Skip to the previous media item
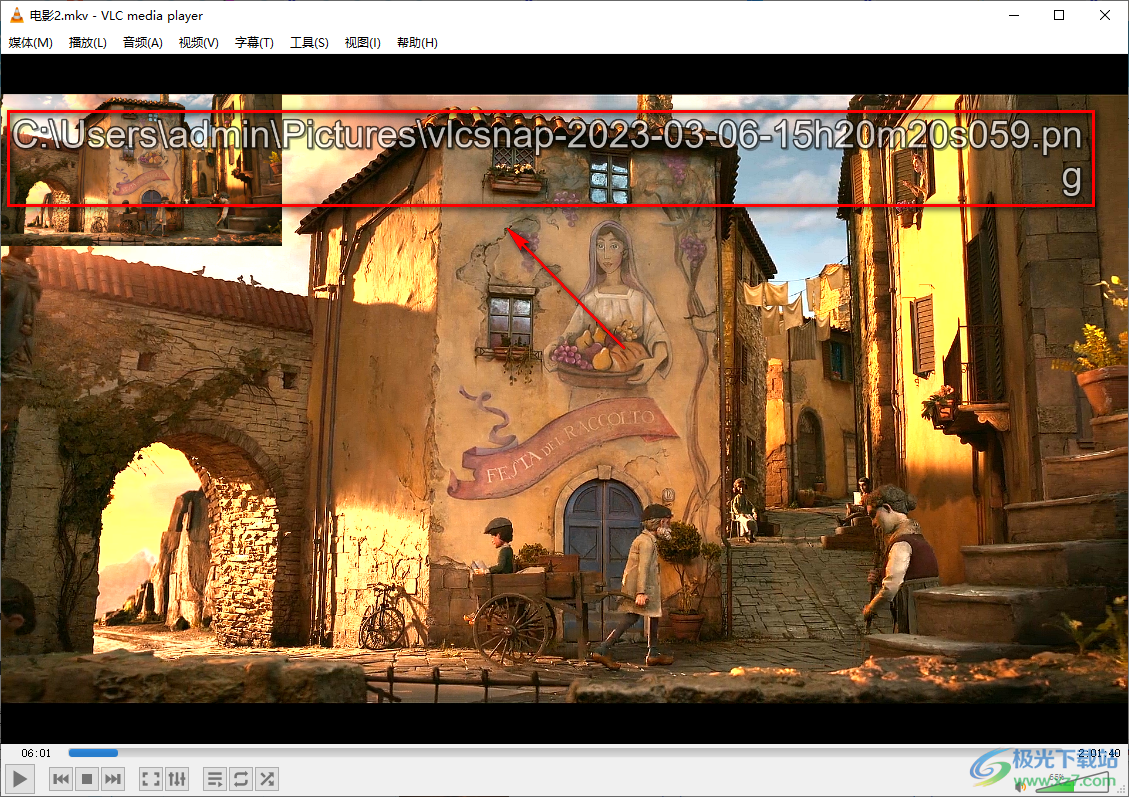Viewport: 1129px width, 797px height. click(61, 779)
